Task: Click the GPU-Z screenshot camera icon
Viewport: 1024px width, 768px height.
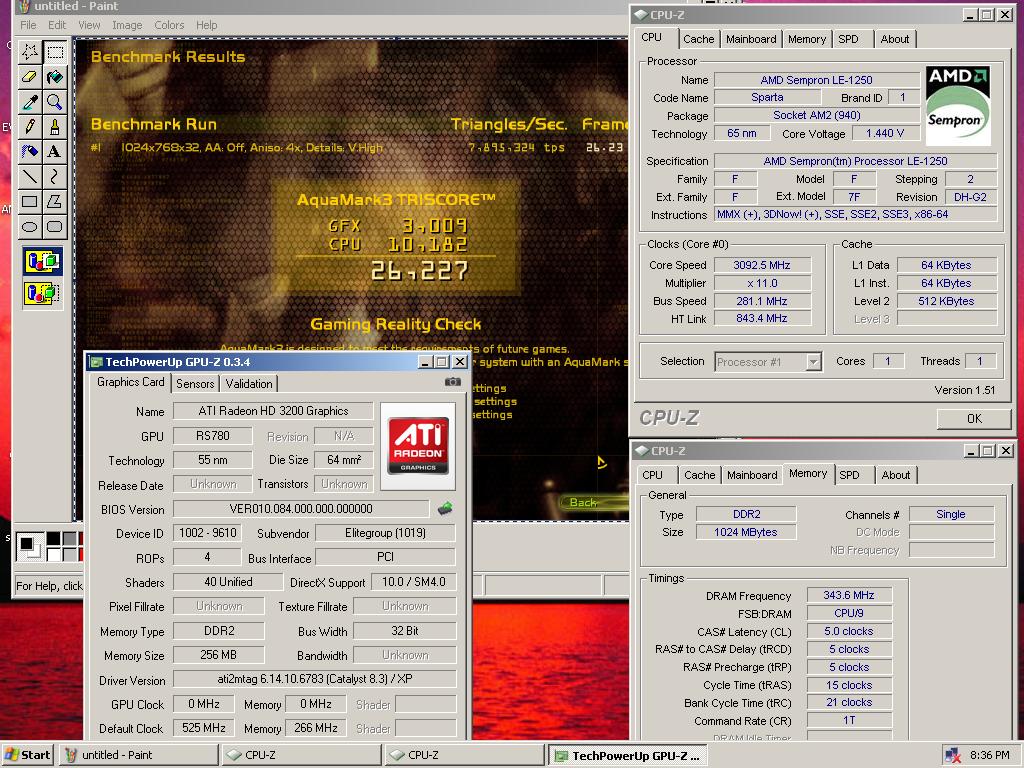Action: click(453, 382)
